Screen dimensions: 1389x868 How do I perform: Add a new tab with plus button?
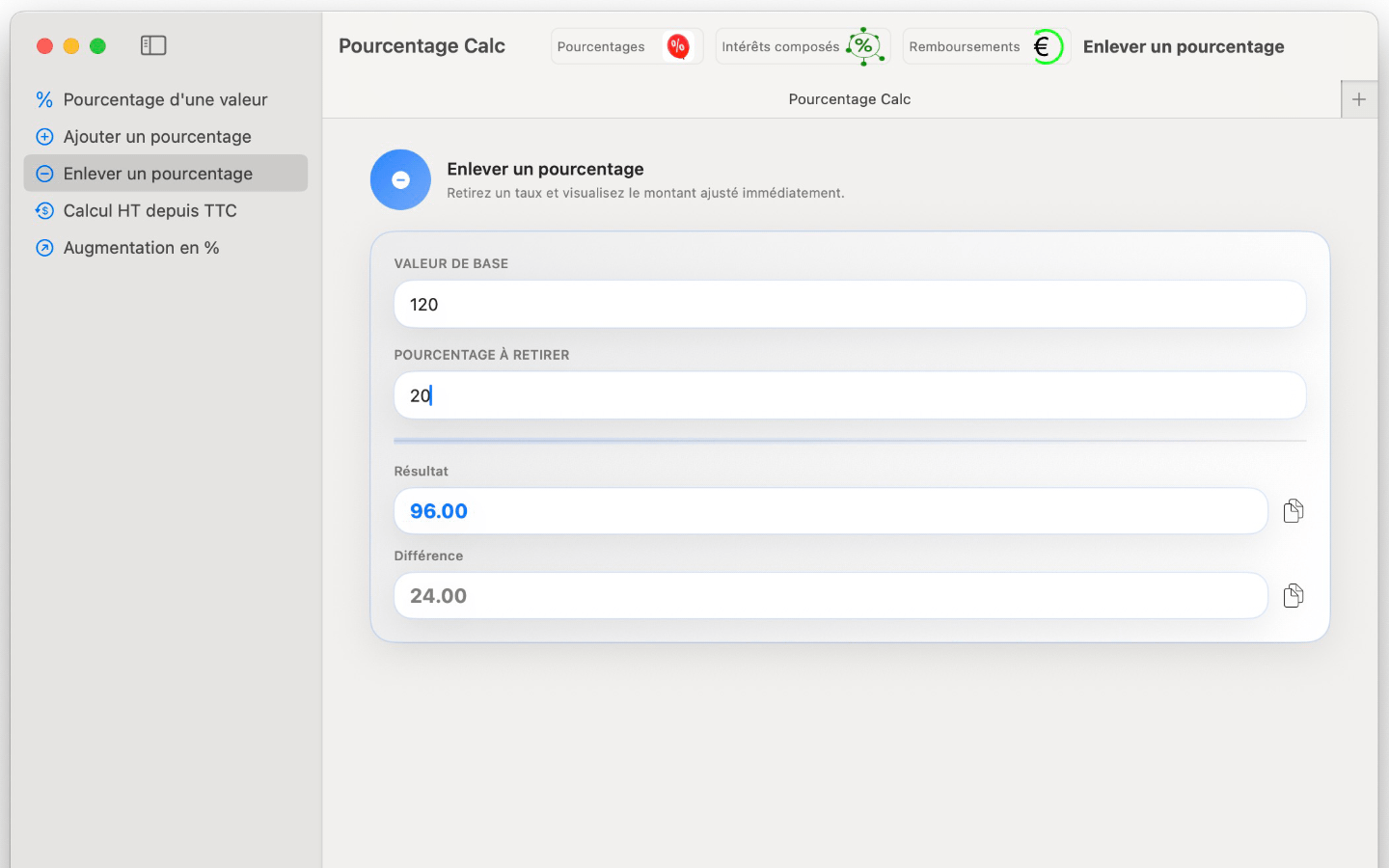coord(1359,99)
